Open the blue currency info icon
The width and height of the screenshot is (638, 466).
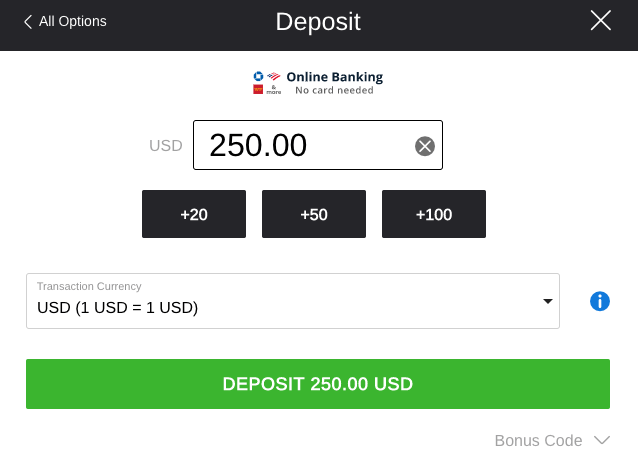[x=600, y=301]
